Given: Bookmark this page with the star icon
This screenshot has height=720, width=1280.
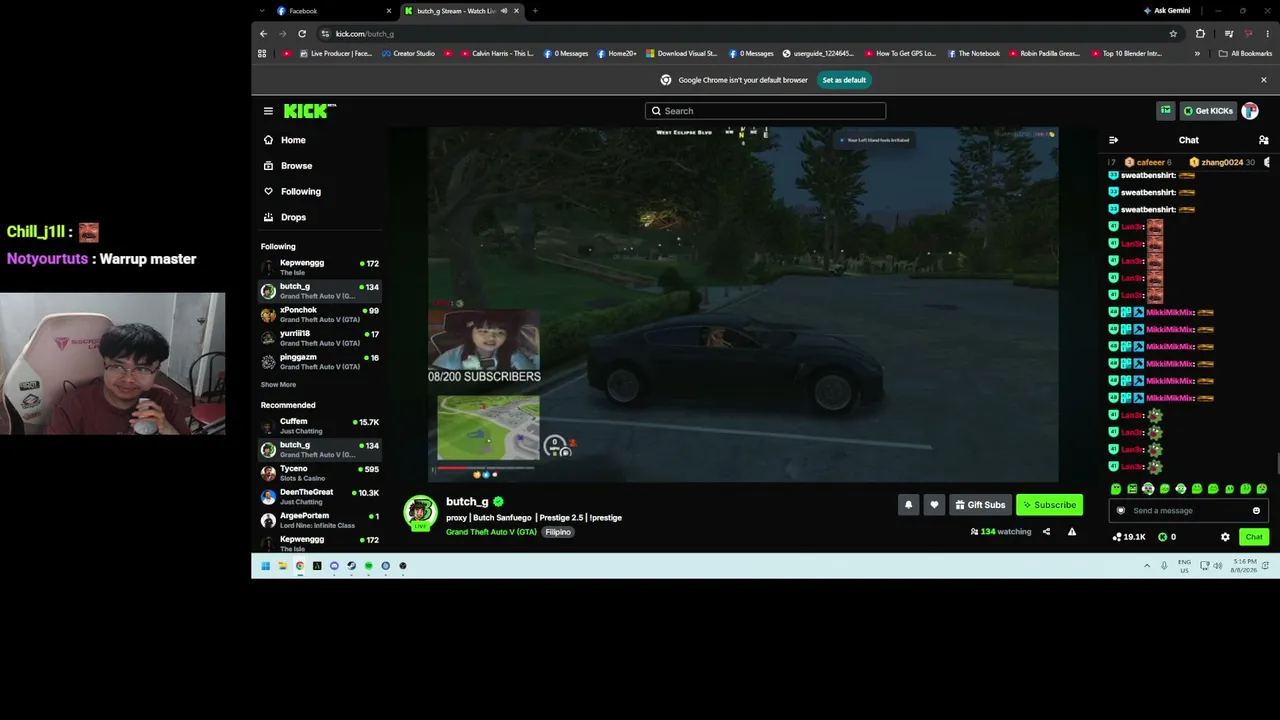Looking at the screenshot, I should pyautogui.click(x=1173, y=34).
